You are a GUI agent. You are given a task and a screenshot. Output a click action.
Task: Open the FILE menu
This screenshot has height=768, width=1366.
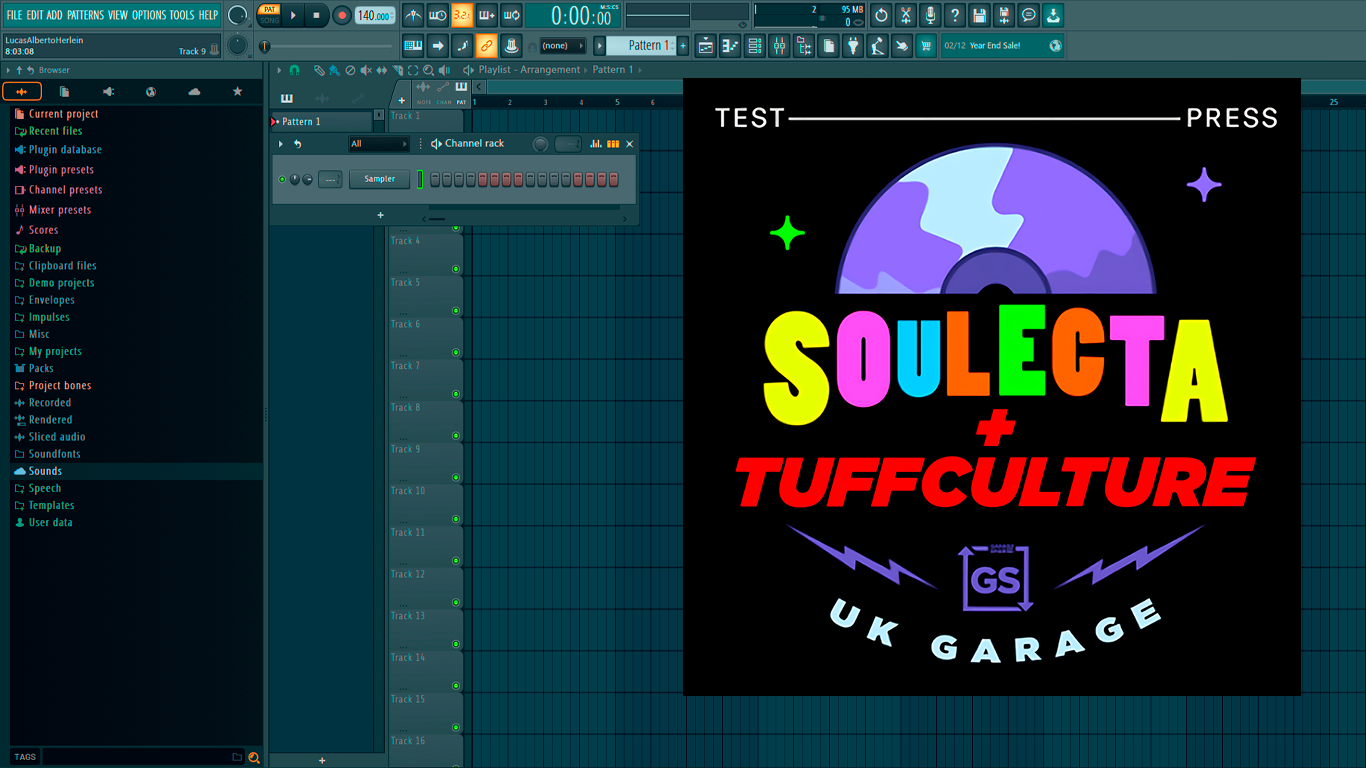click(14, 15)
